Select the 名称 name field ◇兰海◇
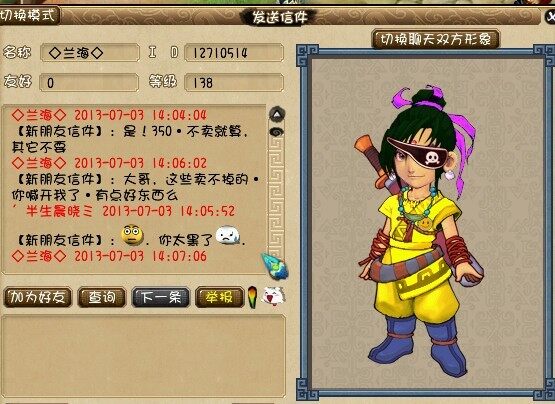Image resolution: width=555 pixels, height=404 pixels. pos(90,53)
